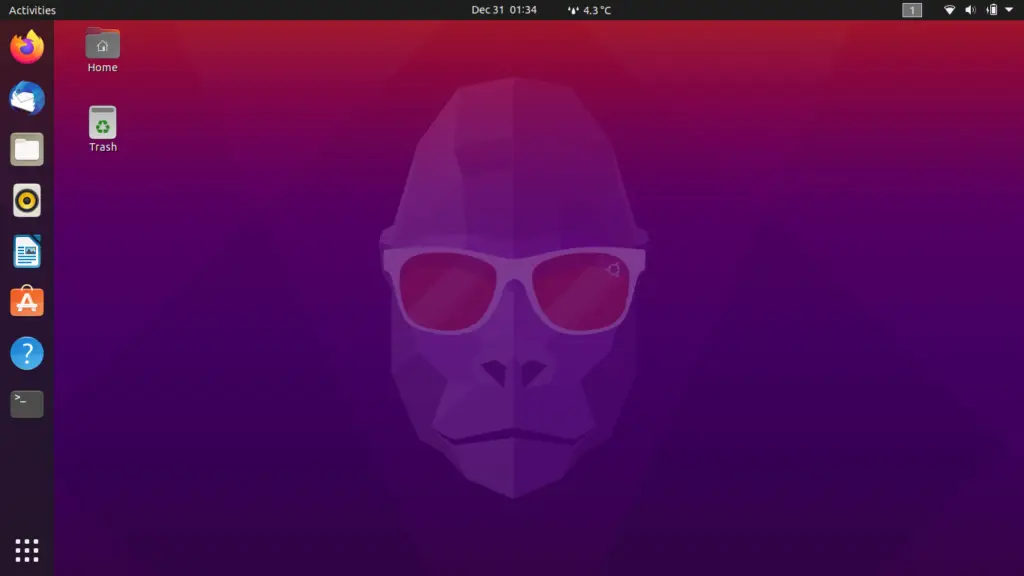
Task: Launch Thunderbird mail from the dock
Action: point(27,98)
